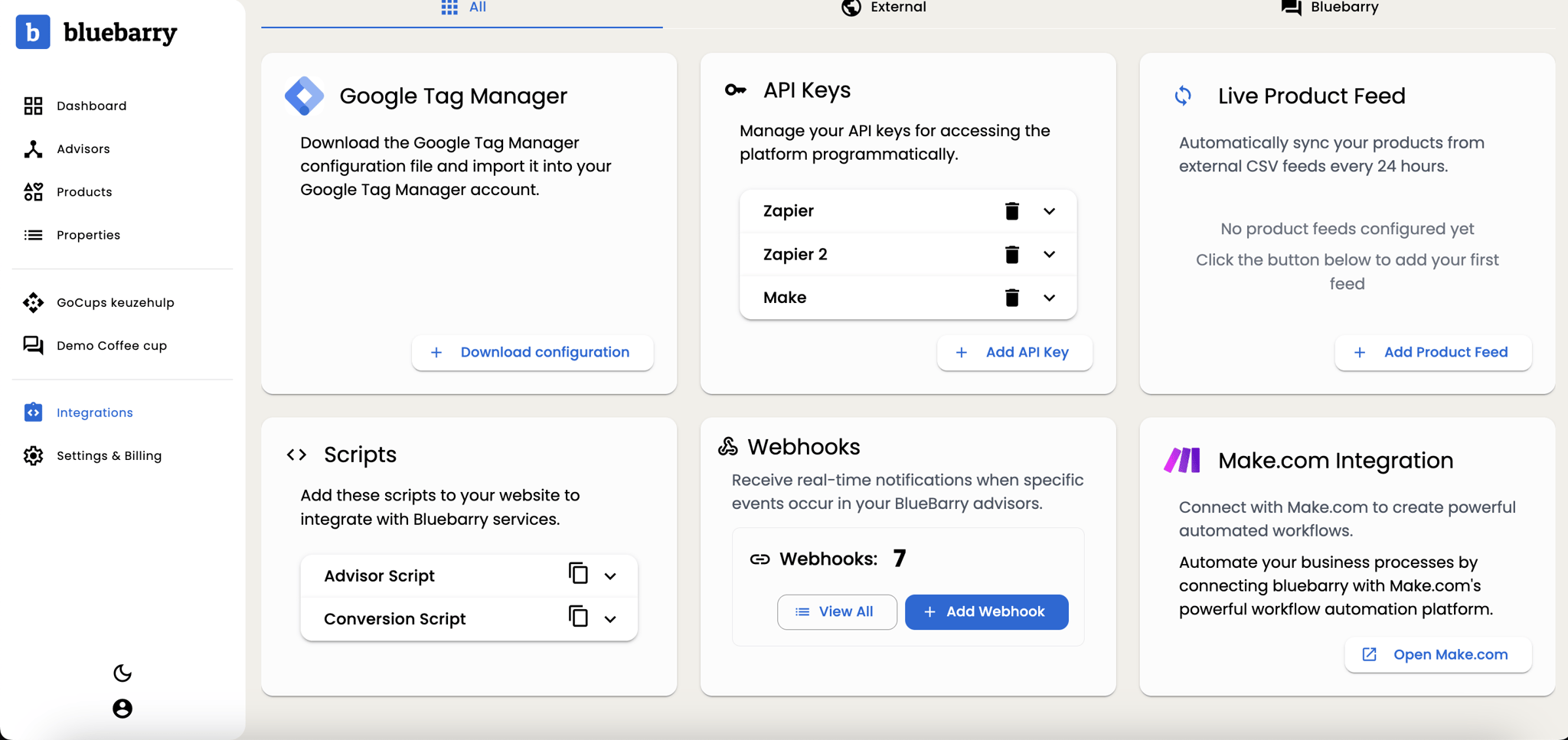Toggle dark mode with the moon icon
This screenshot has height=740, width=1568.
122,673
